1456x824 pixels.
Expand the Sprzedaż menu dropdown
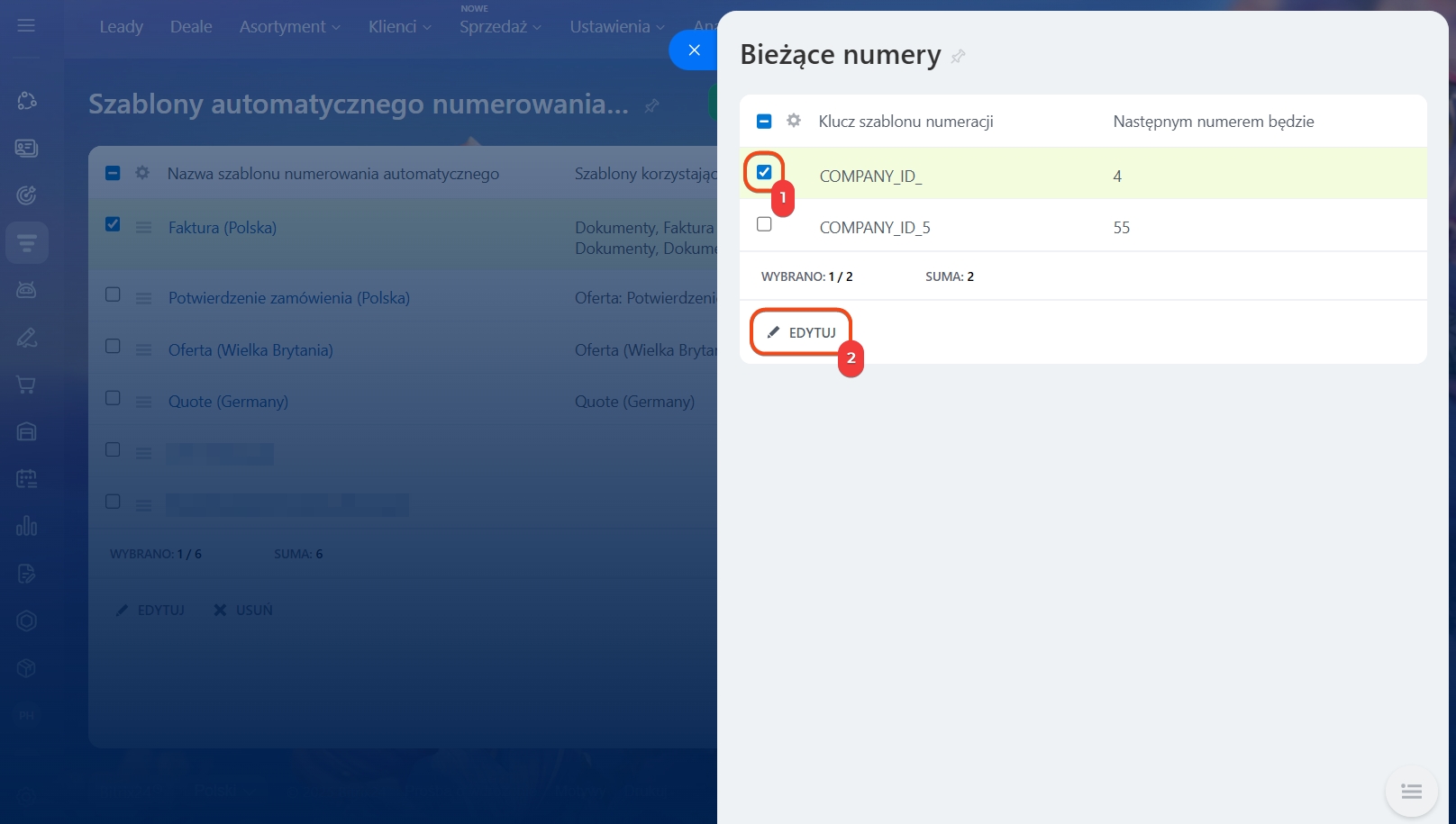click(501, 27)
